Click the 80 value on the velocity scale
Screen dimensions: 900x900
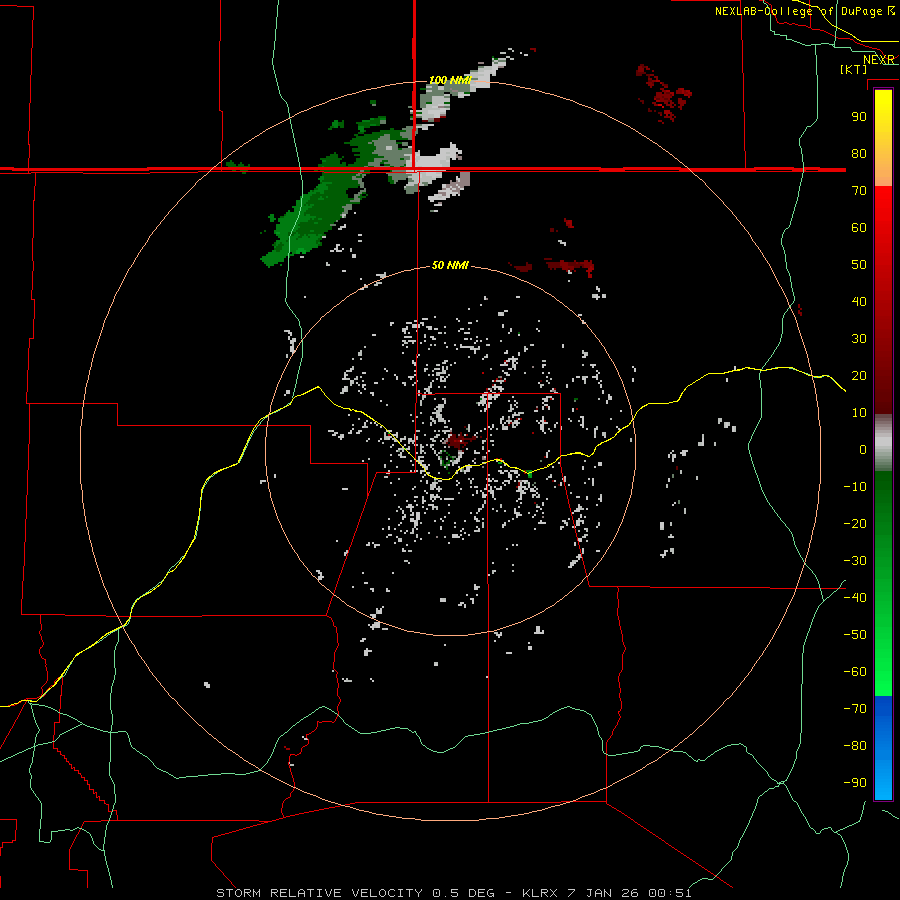pyautogui.click(x=859, y=153)
